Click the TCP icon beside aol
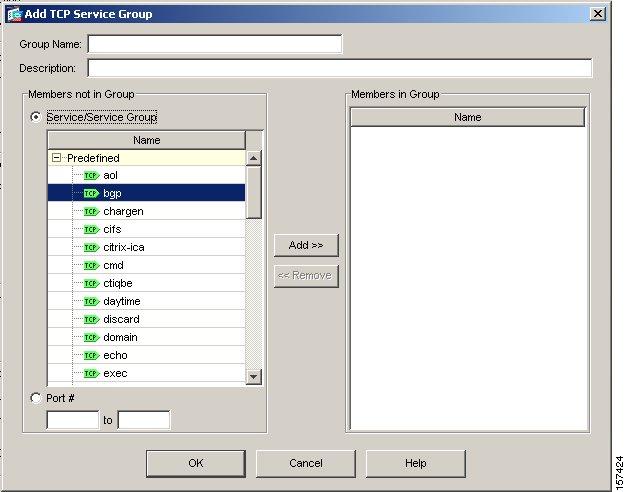 tap(92, 176)
